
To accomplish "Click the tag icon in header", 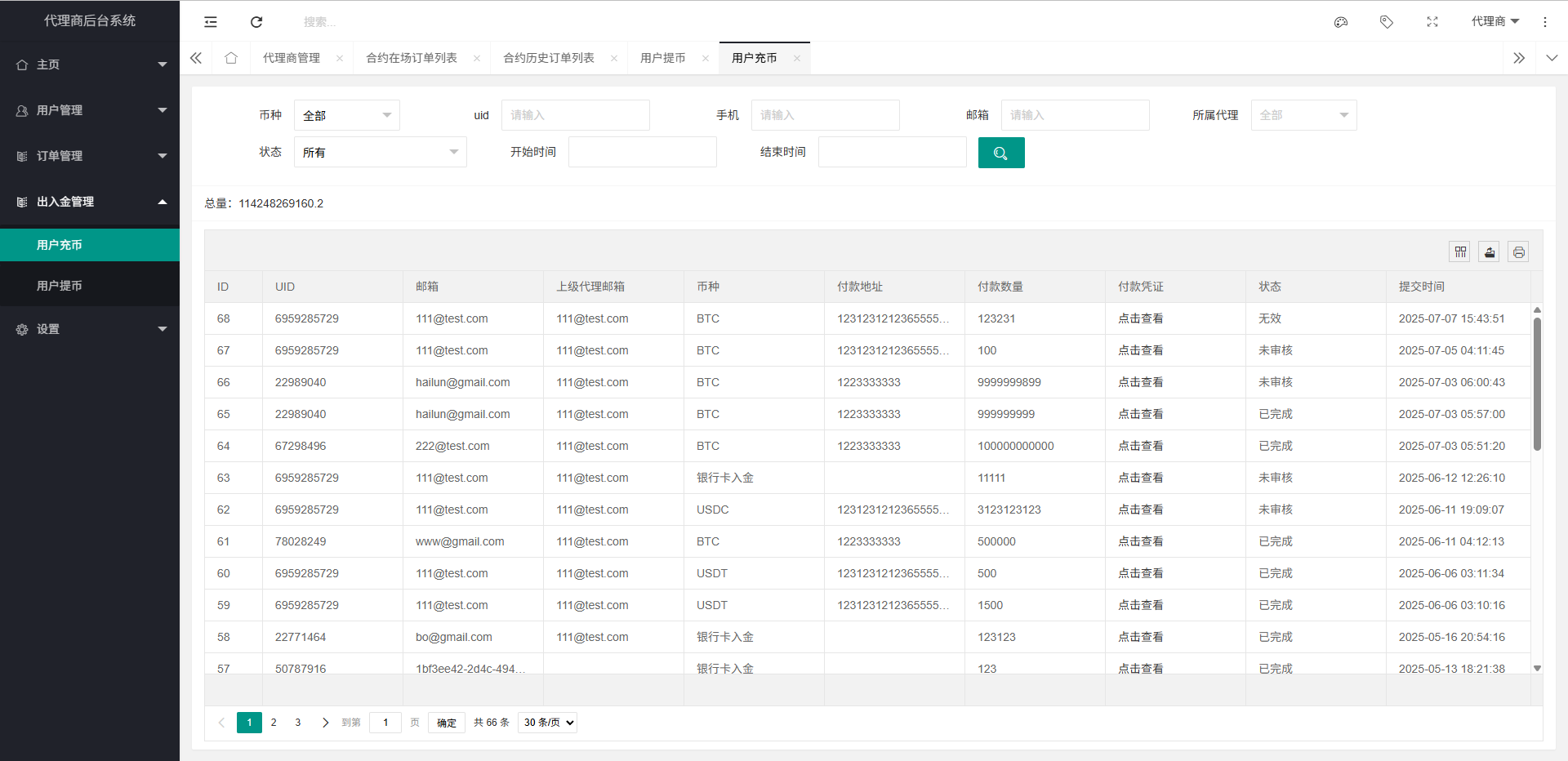I will pyautogui.click(x=1386, y=22).
